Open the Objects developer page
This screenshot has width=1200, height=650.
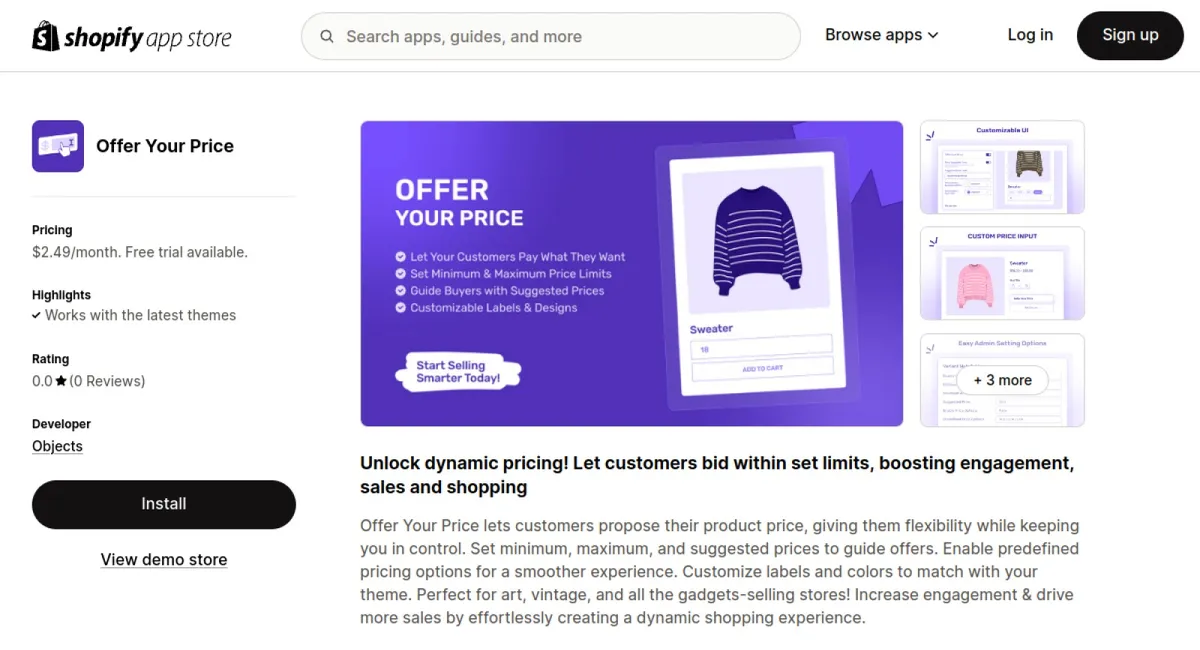pos(57,446)
